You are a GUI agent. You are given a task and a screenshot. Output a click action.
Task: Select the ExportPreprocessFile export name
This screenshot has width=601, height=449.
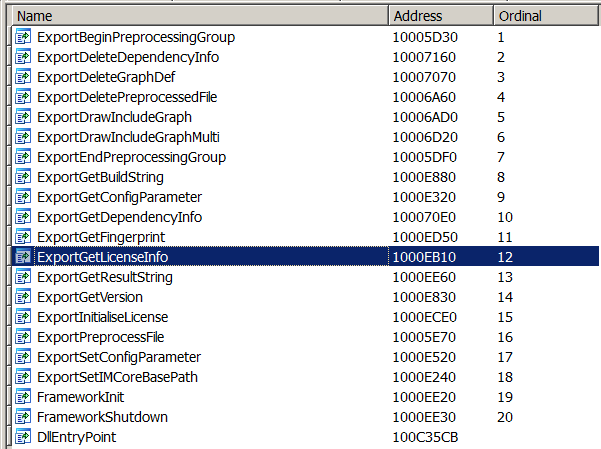point(101,337)
